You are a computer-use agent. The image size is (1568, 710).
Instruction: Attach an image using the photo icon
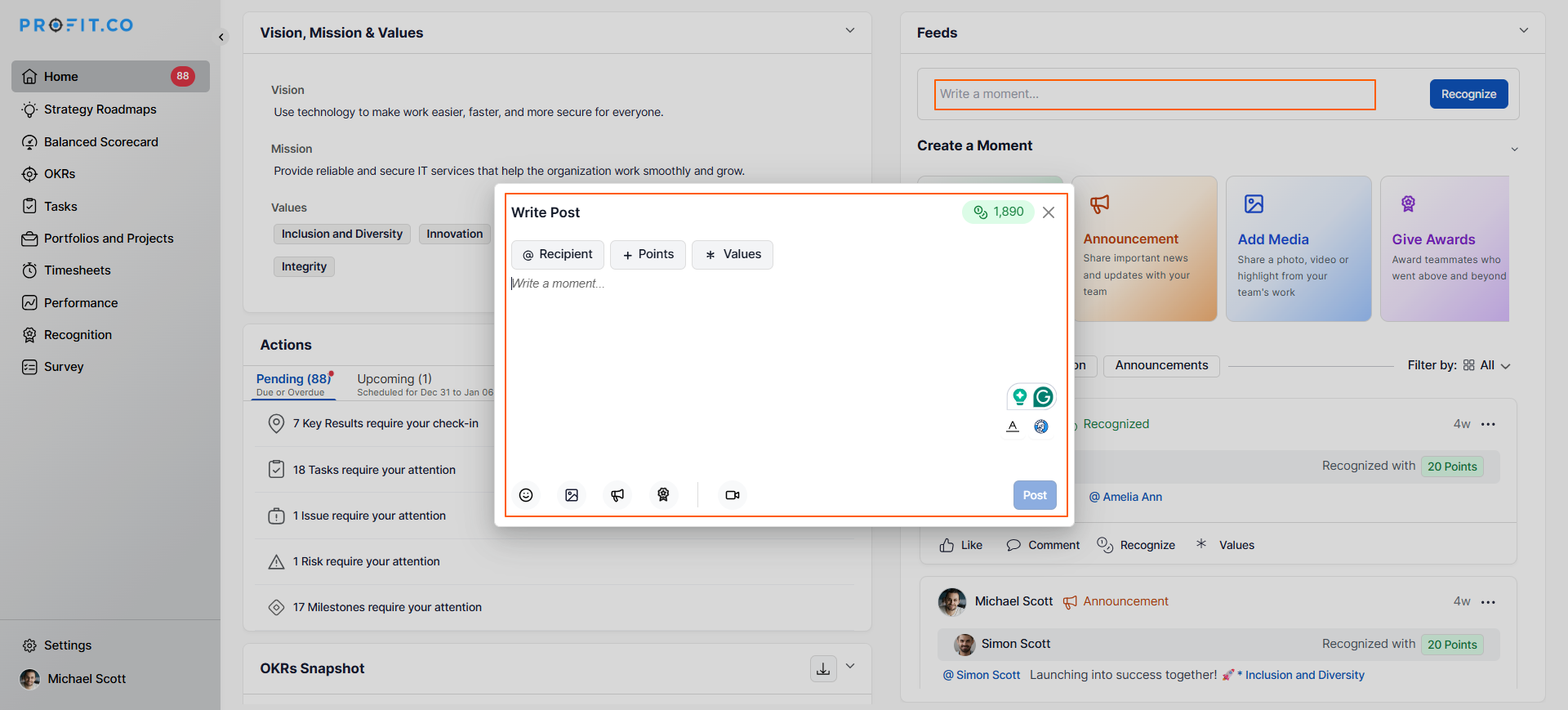coord(572,495)
